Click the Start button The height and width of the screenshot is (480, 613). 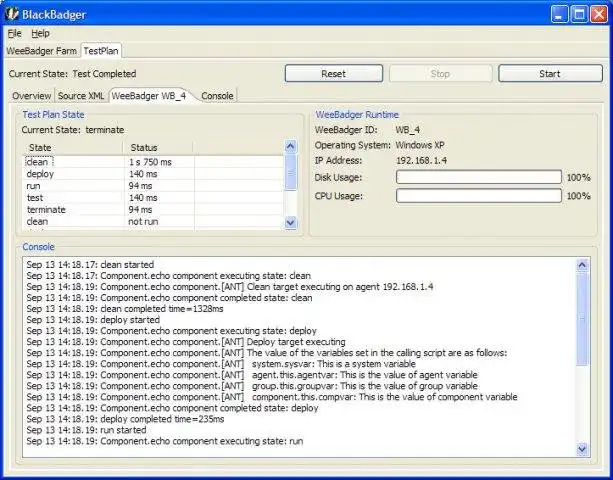point(550,73)
